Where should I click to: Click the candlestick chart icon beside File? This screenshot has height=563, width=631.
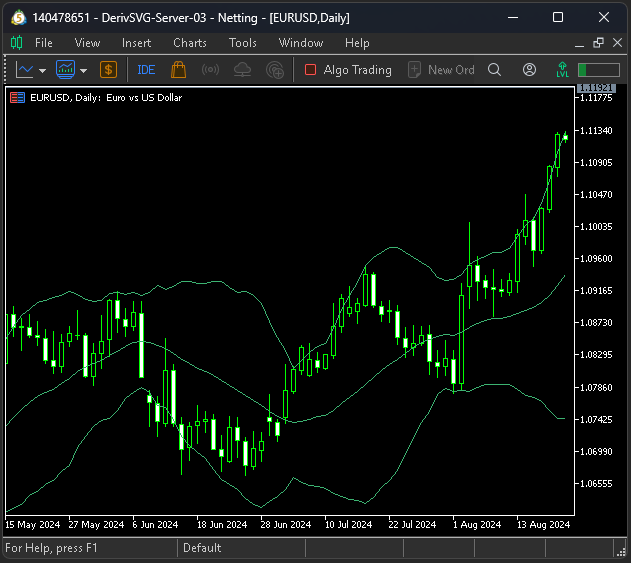(16, 43)
